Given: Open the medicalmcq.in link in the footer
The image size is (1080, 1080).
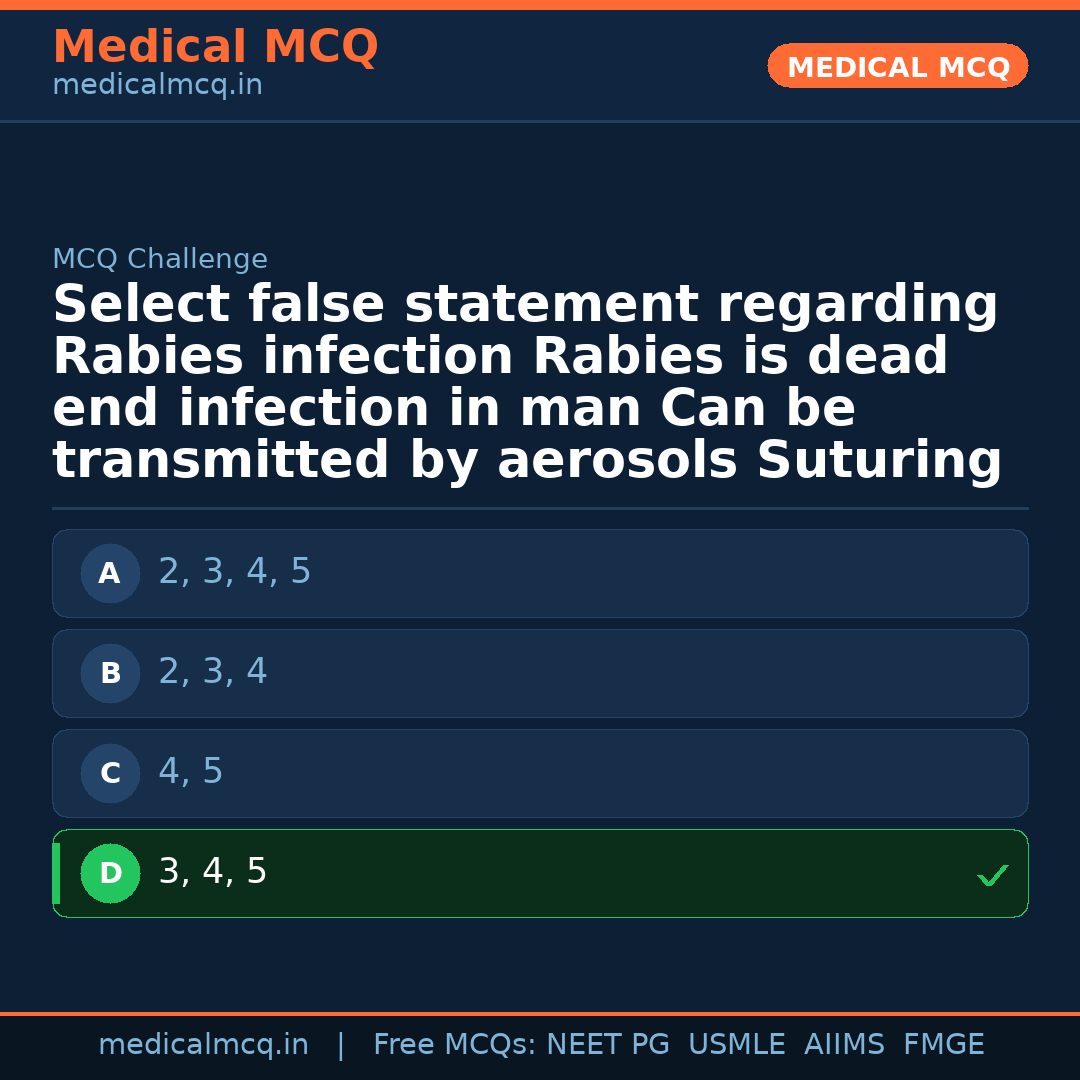Looking at the screenshot, I should pyautogui.click(x=203, y=1045).
